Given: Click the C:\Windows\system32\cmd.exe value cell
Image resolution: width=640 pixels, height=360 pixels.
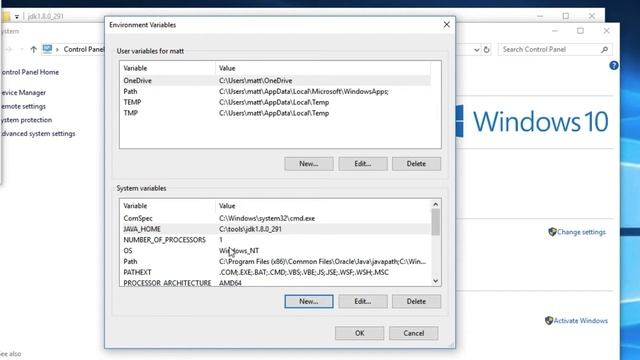Looking at the screenshot, I should 267,218.
